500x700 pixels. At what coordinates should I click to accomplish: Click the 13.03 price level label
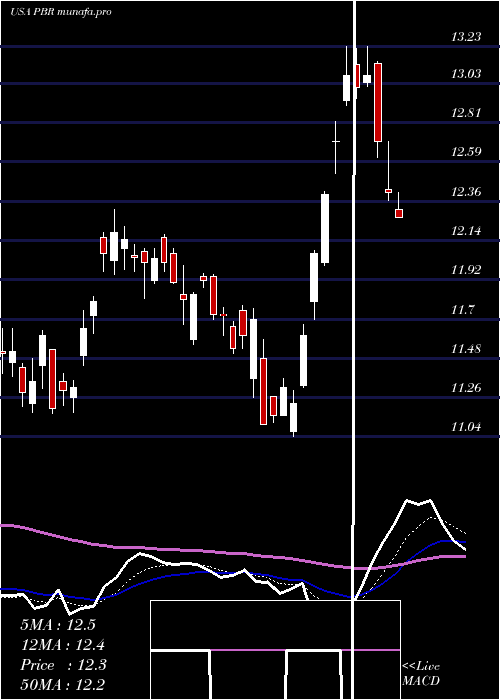[x=466, y=74]
